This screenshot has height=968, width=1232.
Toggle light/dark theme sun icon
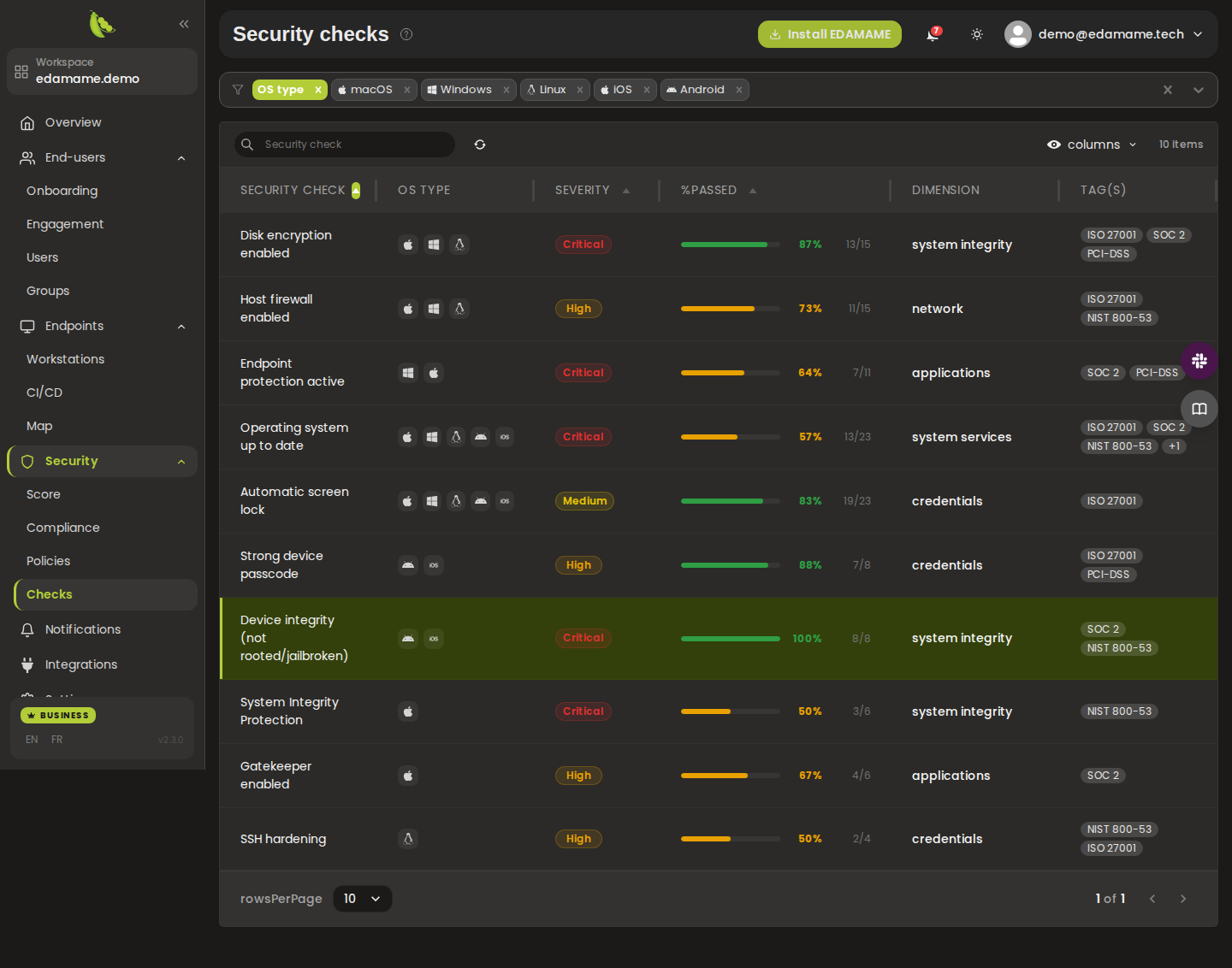click(x=977, y=34)
